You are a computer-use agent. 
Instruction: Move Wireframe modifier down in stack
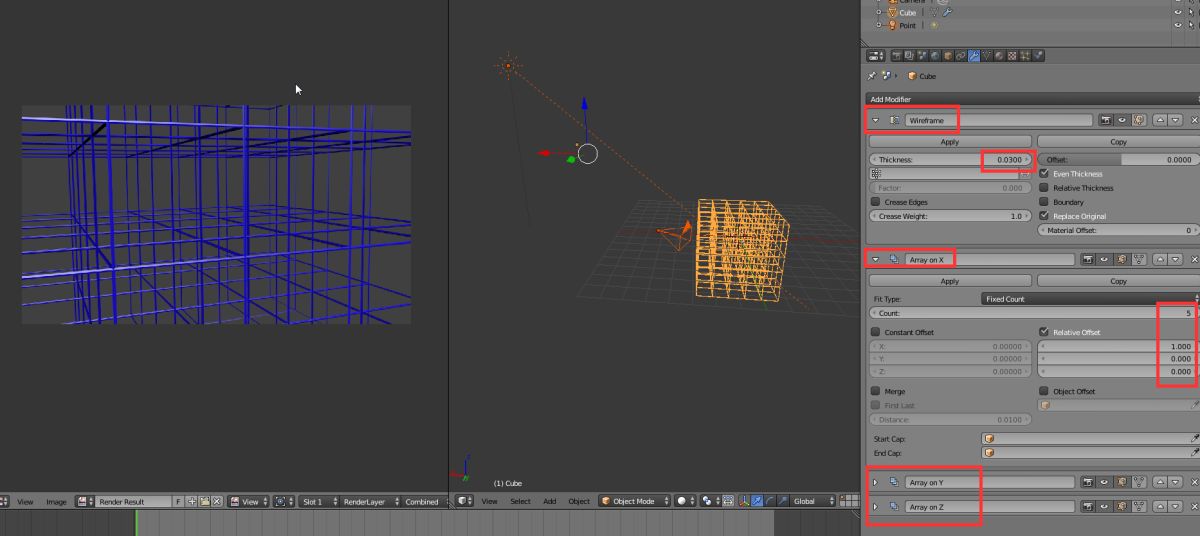coord(1175,120)
